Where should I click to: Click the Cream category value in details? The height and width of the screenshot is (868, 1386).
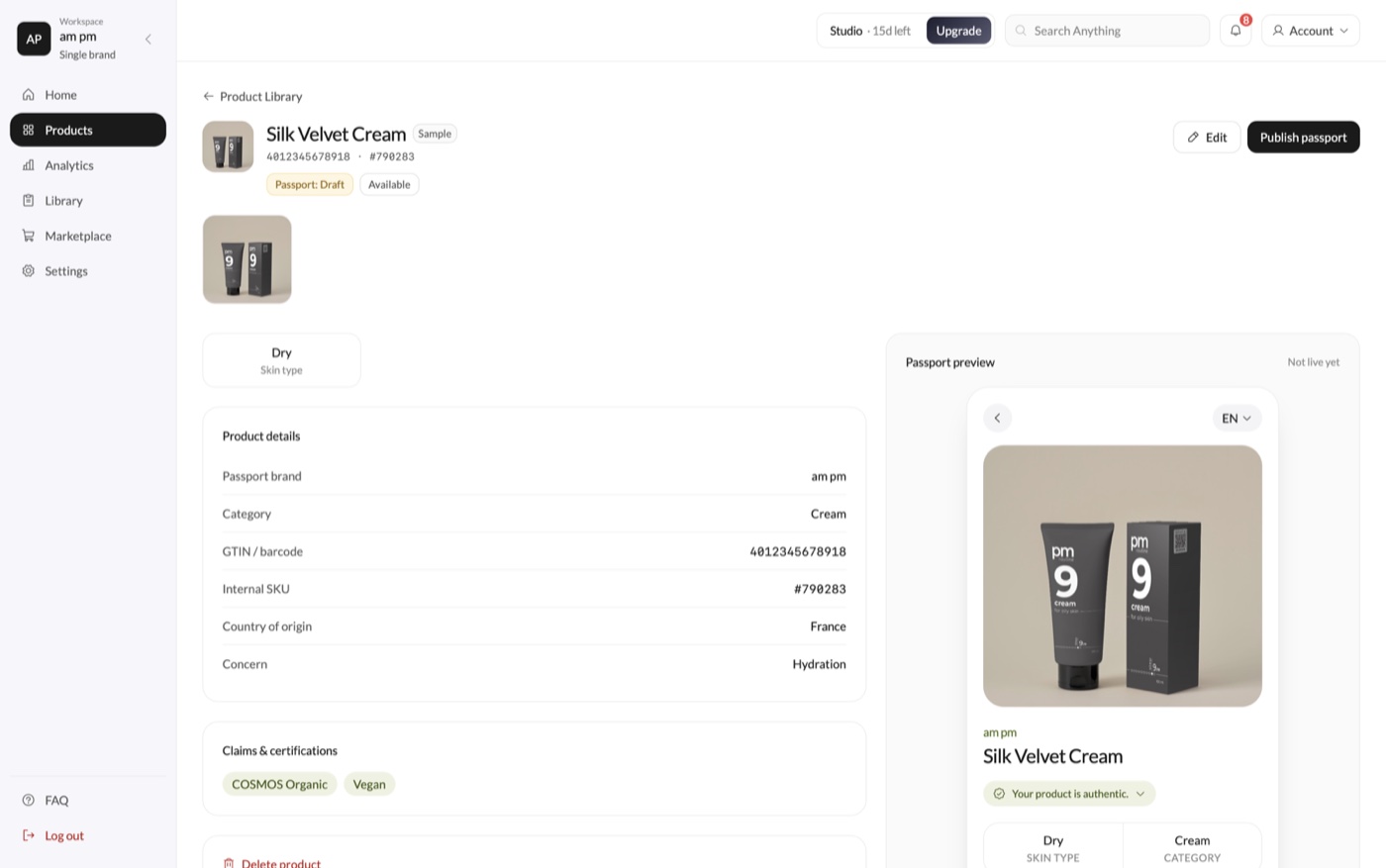coord(828,514)
